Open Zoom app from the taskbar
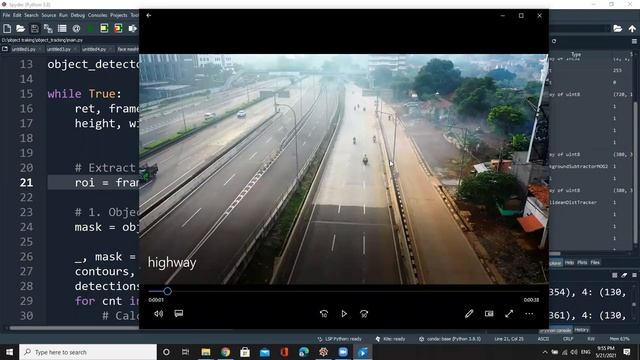This screenshot has width=640, height=360. click(x=343, y=352)
